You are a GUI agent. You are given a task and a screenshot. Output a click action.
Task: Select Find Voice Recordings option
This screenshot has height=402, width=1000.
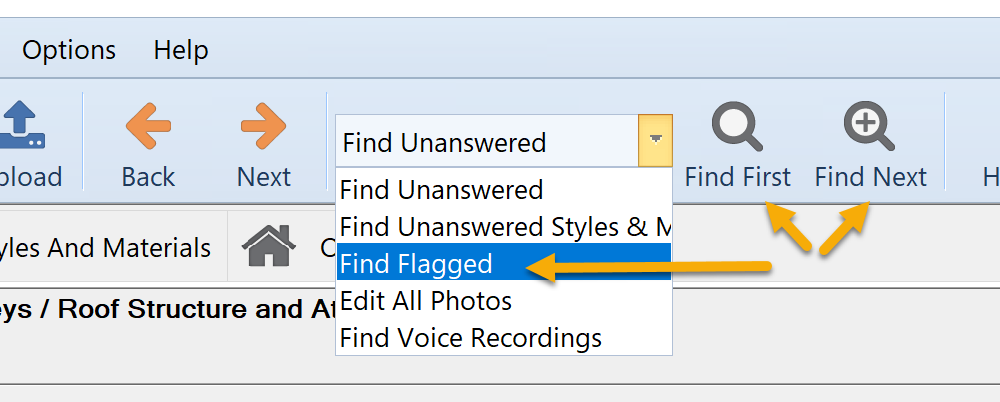click(504, 337)
